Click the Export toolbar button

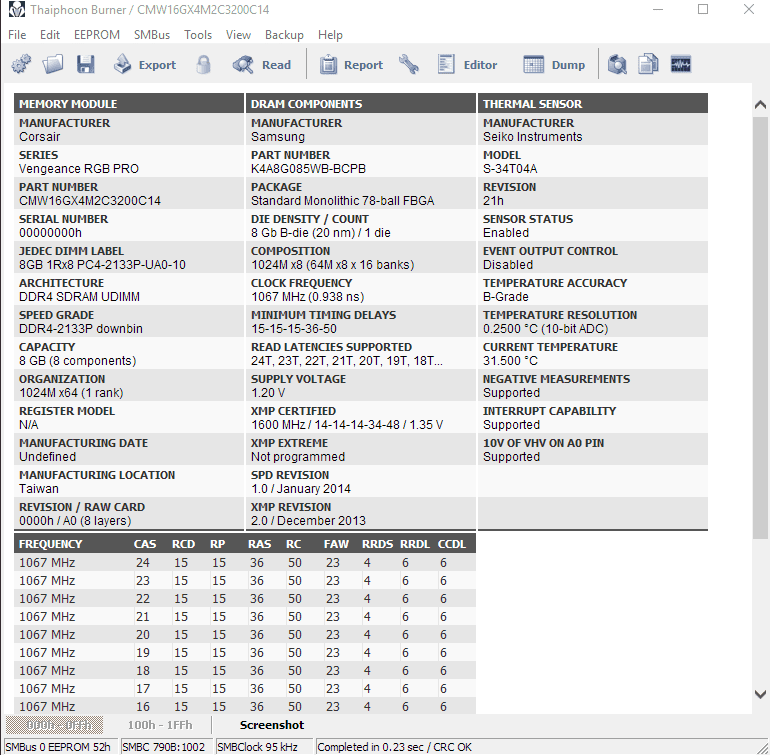[145, 64]
